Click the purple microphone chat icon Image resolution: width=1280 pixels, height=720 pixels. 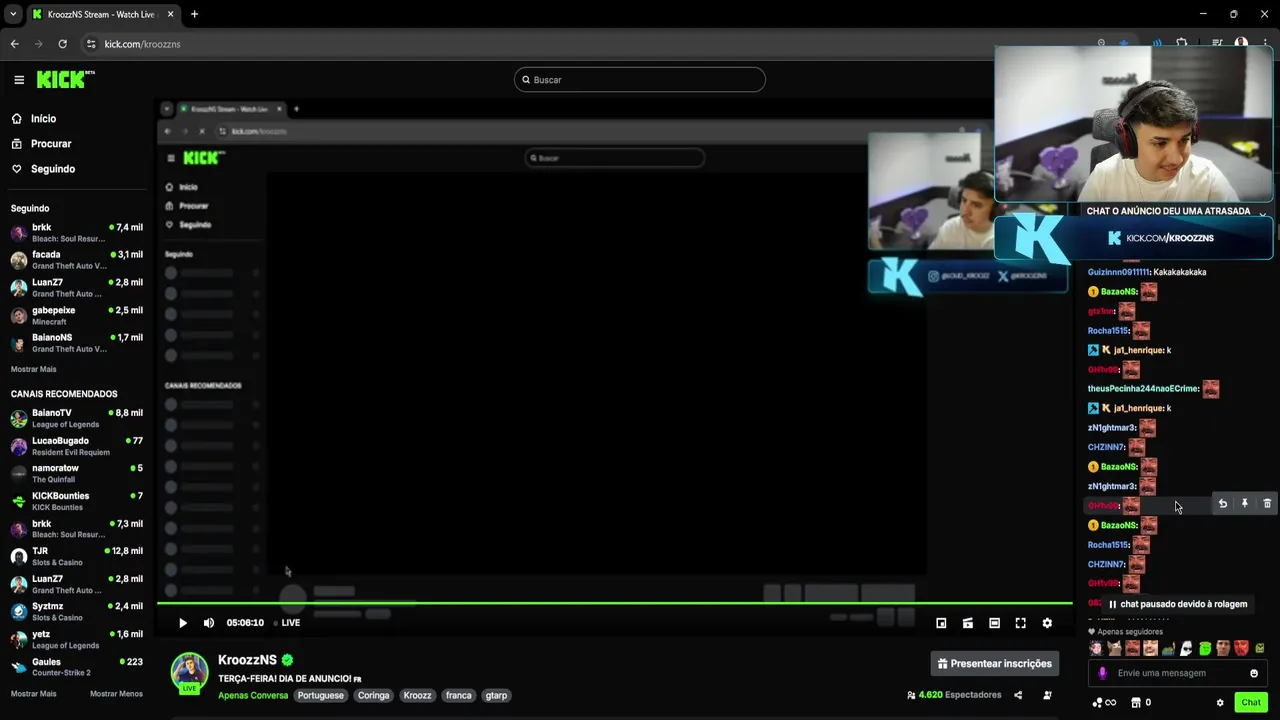(x=1103, y=673)
